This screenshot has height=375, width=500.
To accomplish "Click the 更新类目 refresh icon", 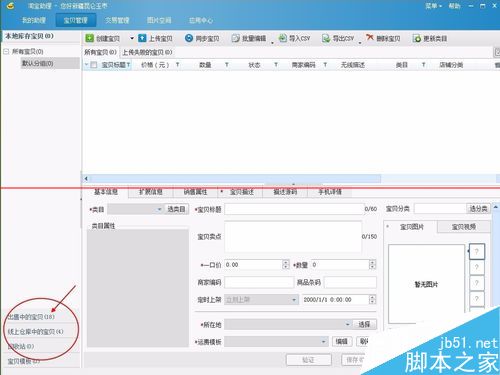I will (417, 38).
